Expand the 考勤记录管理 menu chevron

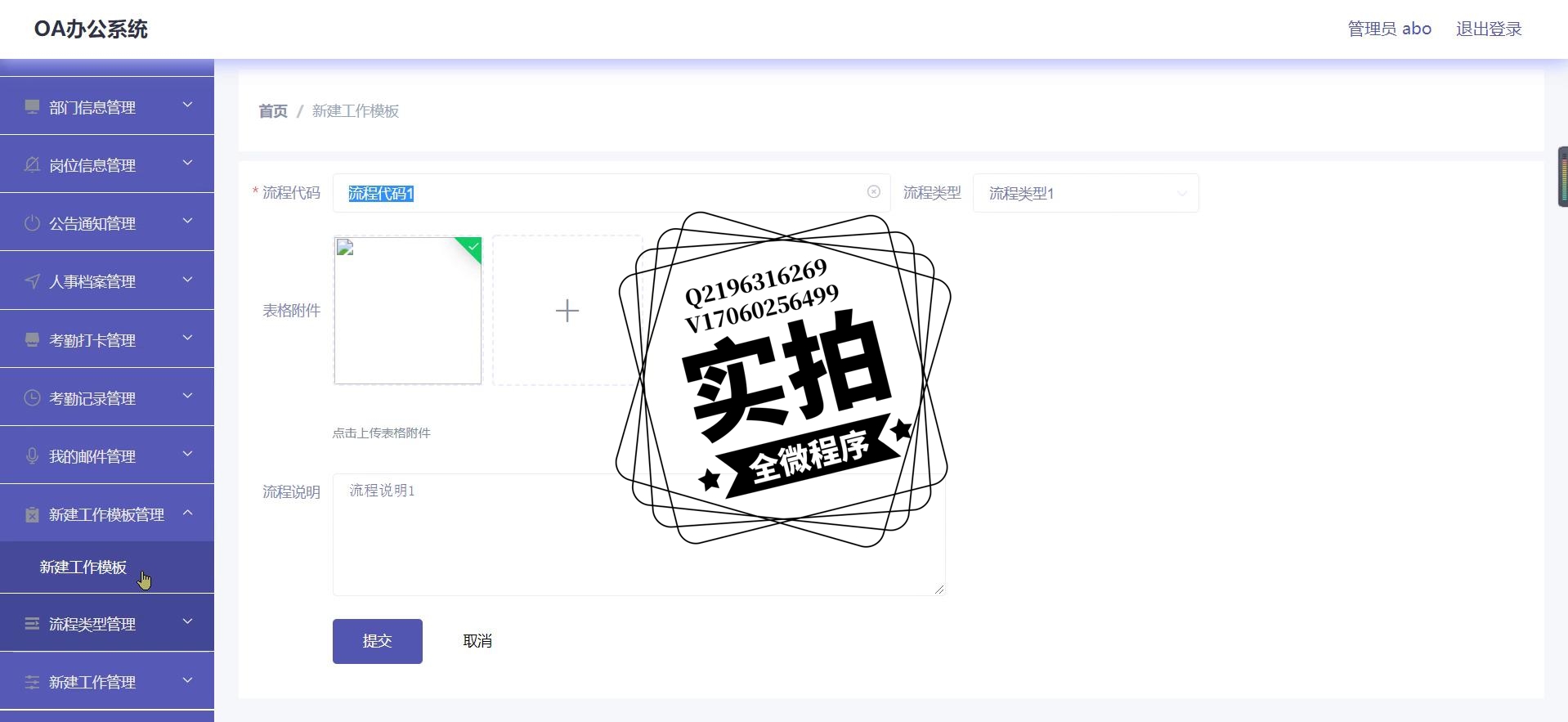[x=187, y=396]
